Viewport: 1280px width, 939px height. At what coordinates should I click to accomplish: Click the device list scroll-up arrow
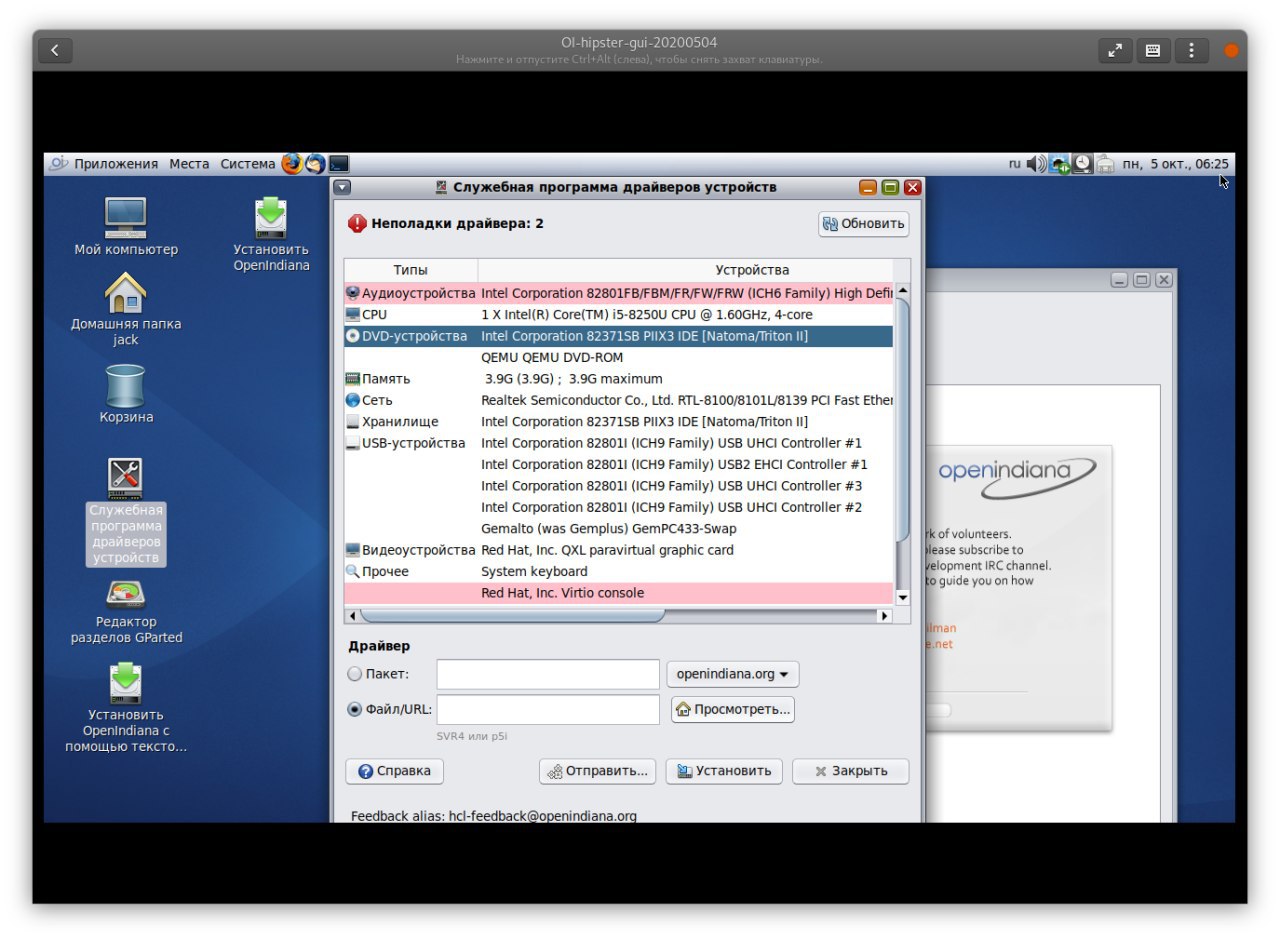point(902,291)
